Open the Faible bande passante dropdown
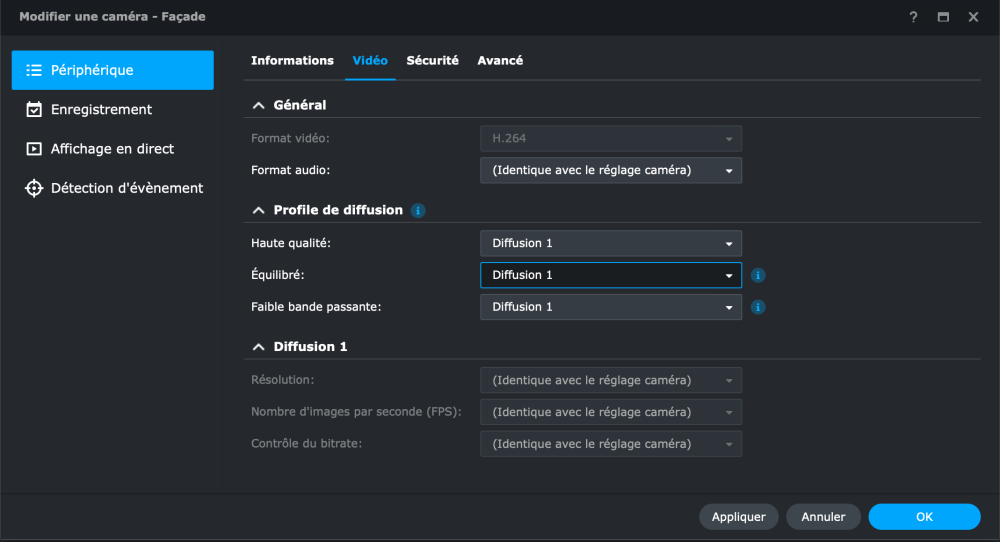The height and width of the screenshot is (542, 1000). [611, 307]
